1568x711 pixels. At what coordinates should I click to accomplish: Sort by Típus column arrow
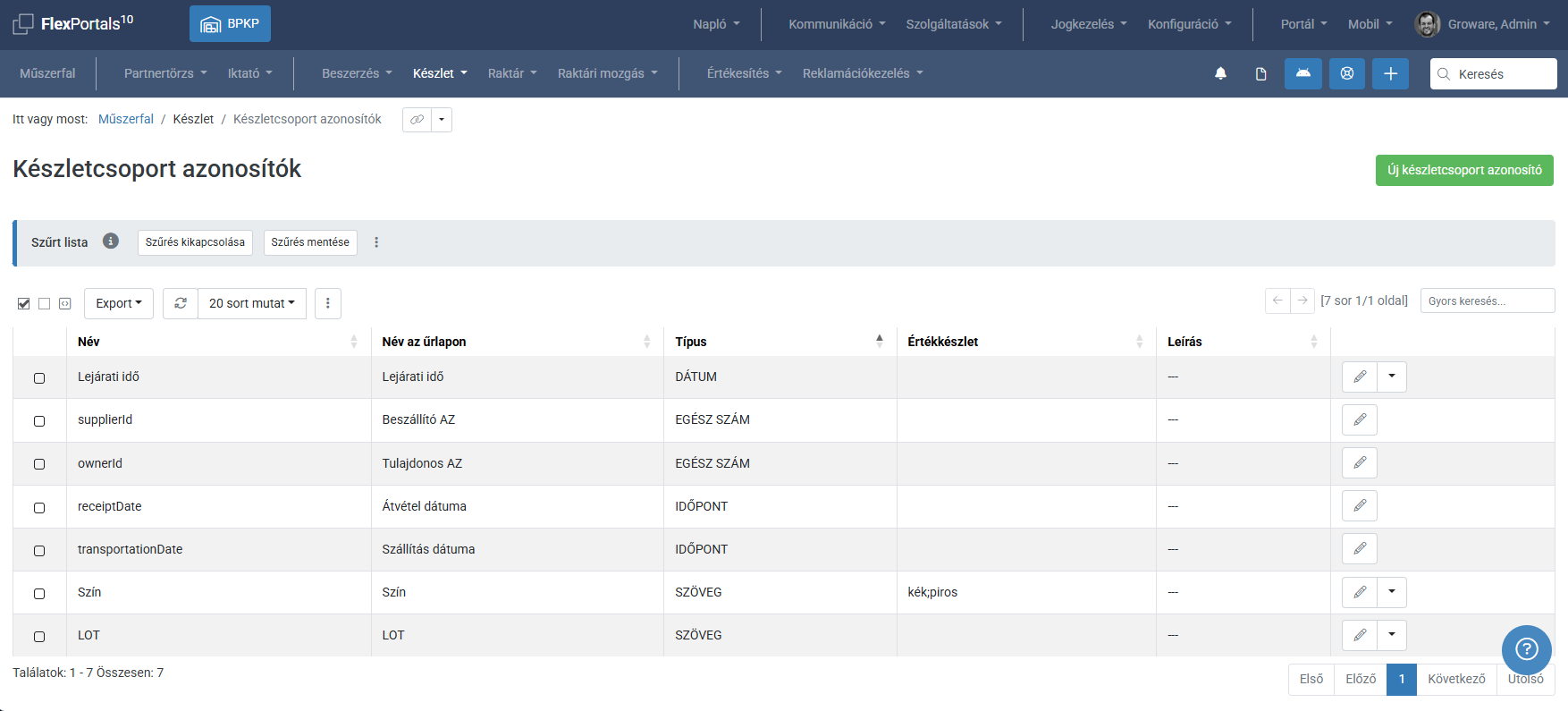880,341
